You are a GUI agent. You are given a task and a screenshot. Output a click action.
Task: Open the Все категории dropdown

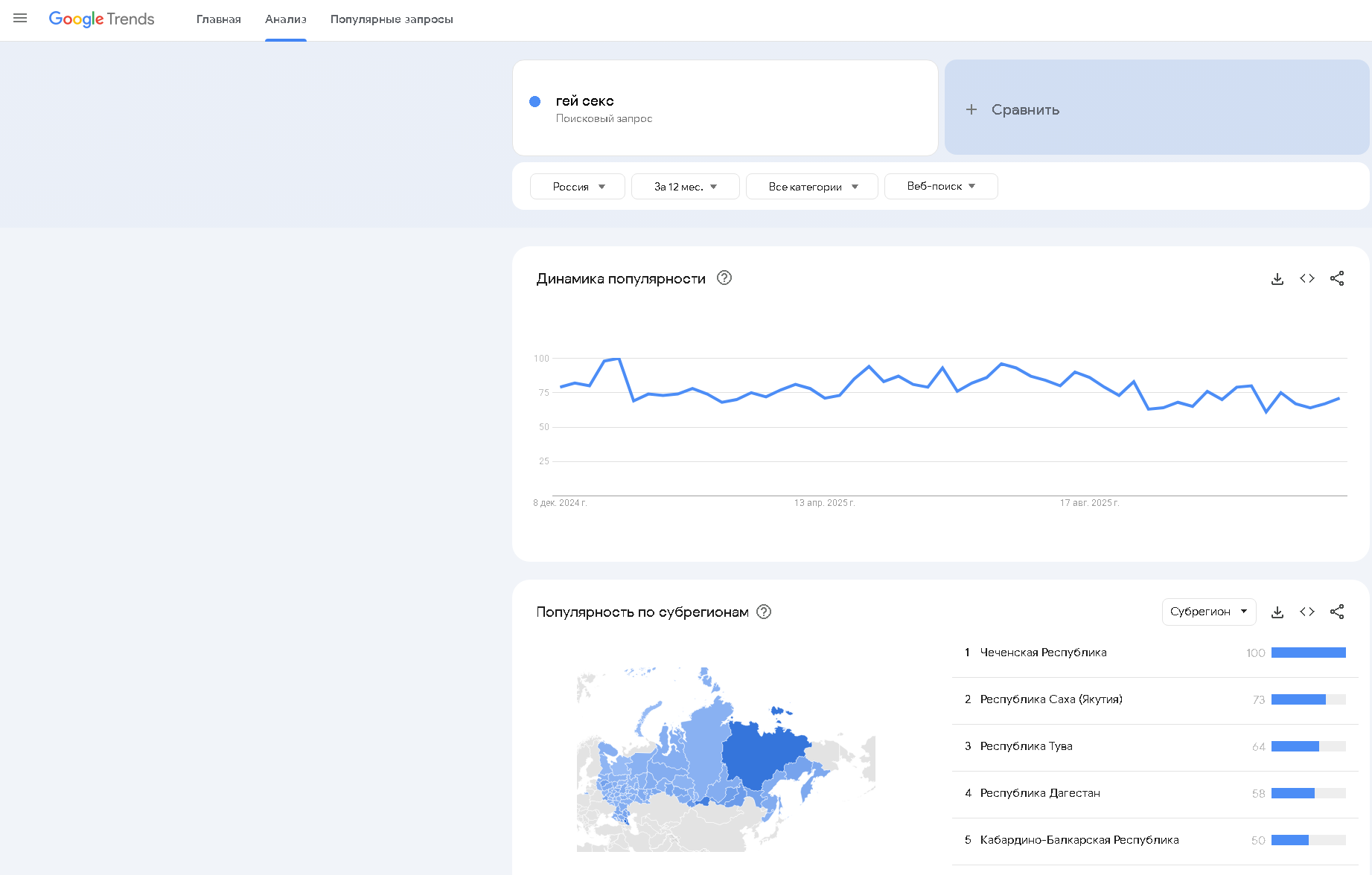[812, 186]
